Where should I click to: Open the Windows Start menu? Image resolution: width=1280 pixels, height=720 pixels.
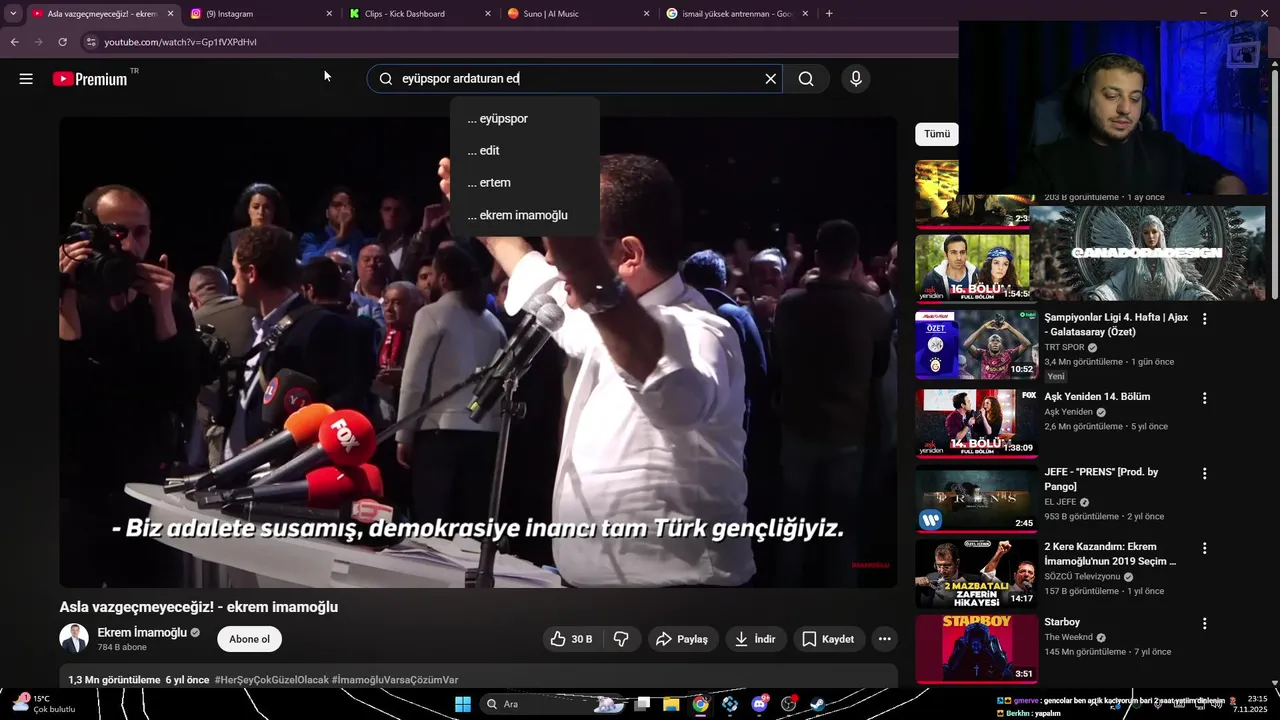point(463,704)
